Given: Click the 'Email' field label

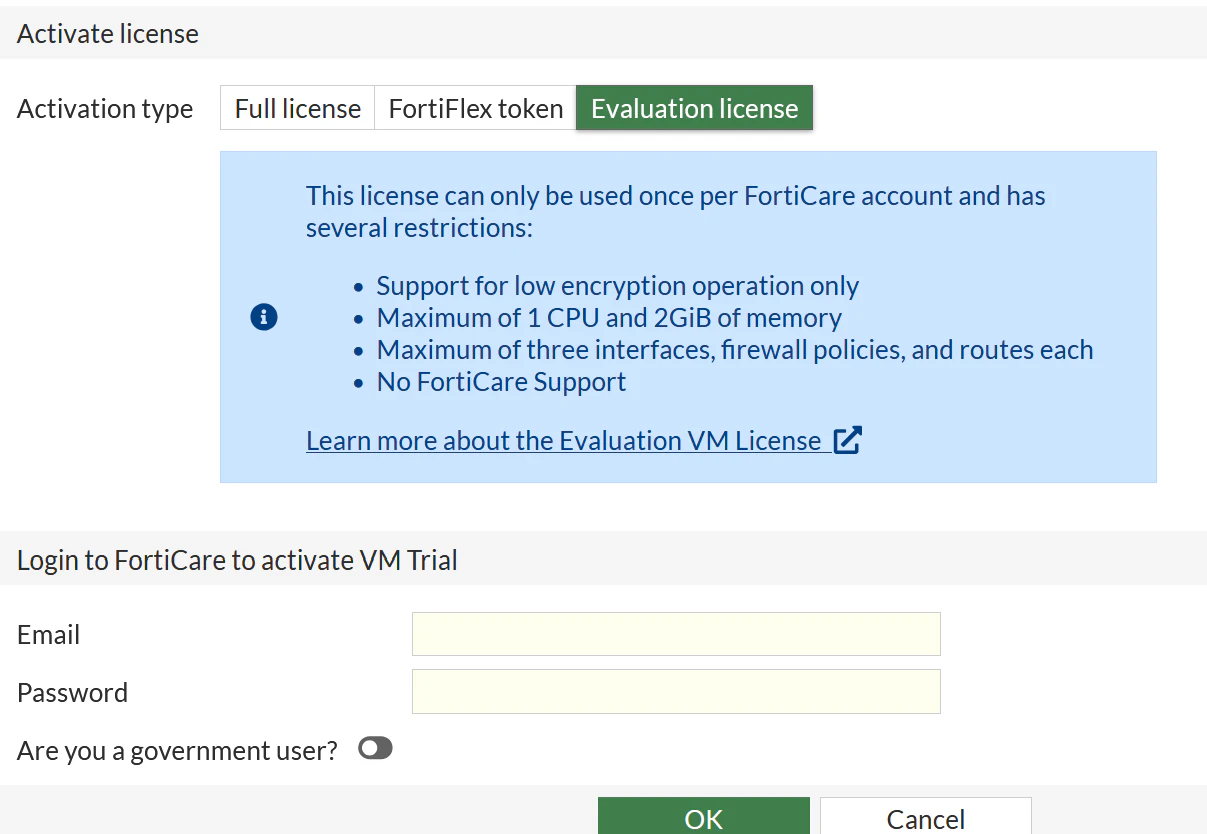Looking at the screenshot, I should [x=48, y=634].
